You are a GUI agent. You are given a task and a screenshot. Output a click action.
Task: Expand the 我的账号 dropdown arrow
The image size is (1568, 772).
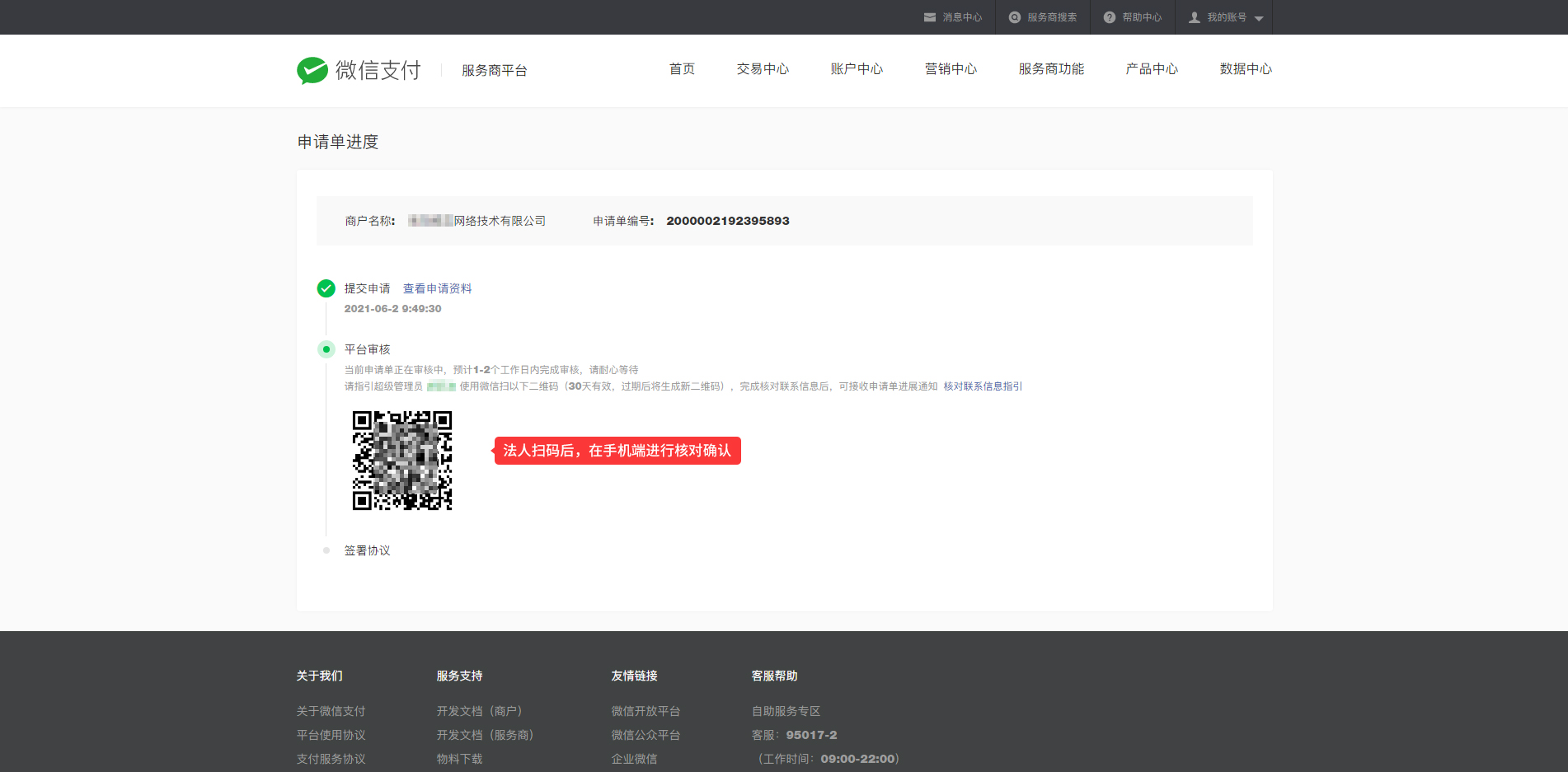pyautogui.click(x=1259, y=18)
